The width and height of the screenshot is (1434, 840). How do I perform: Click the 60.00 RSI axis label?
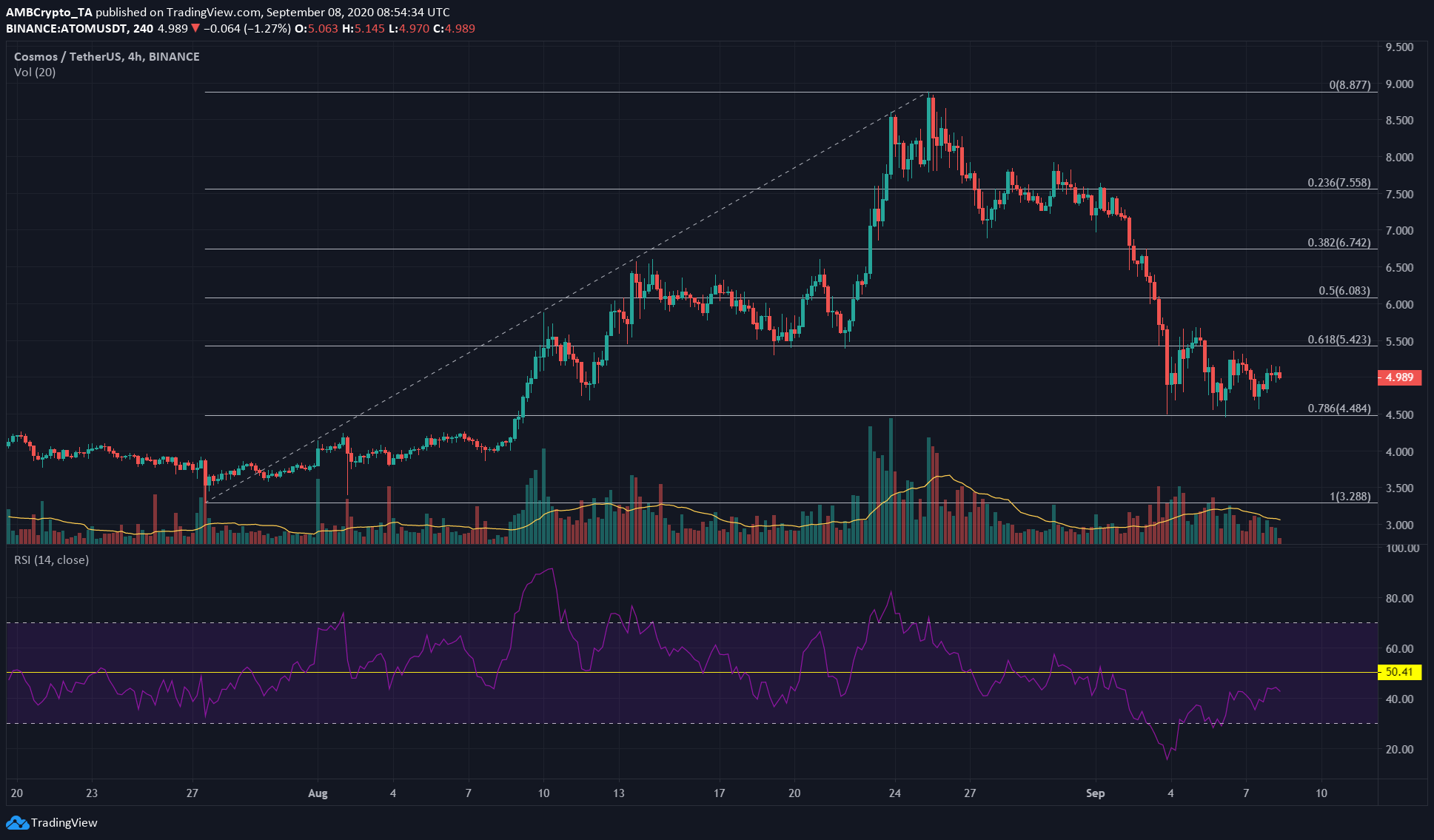tap(1399, 649)
